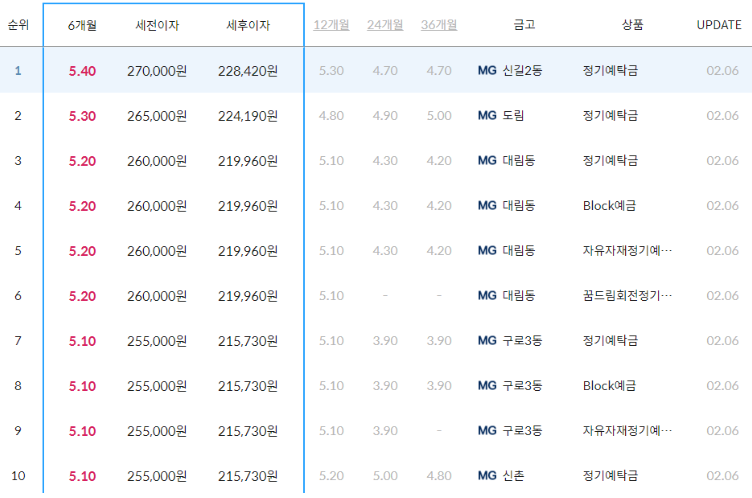Sort by the 12개월 column header
Image resolution: width=752 pixels, height=498 pixels.
click(331, 24)
